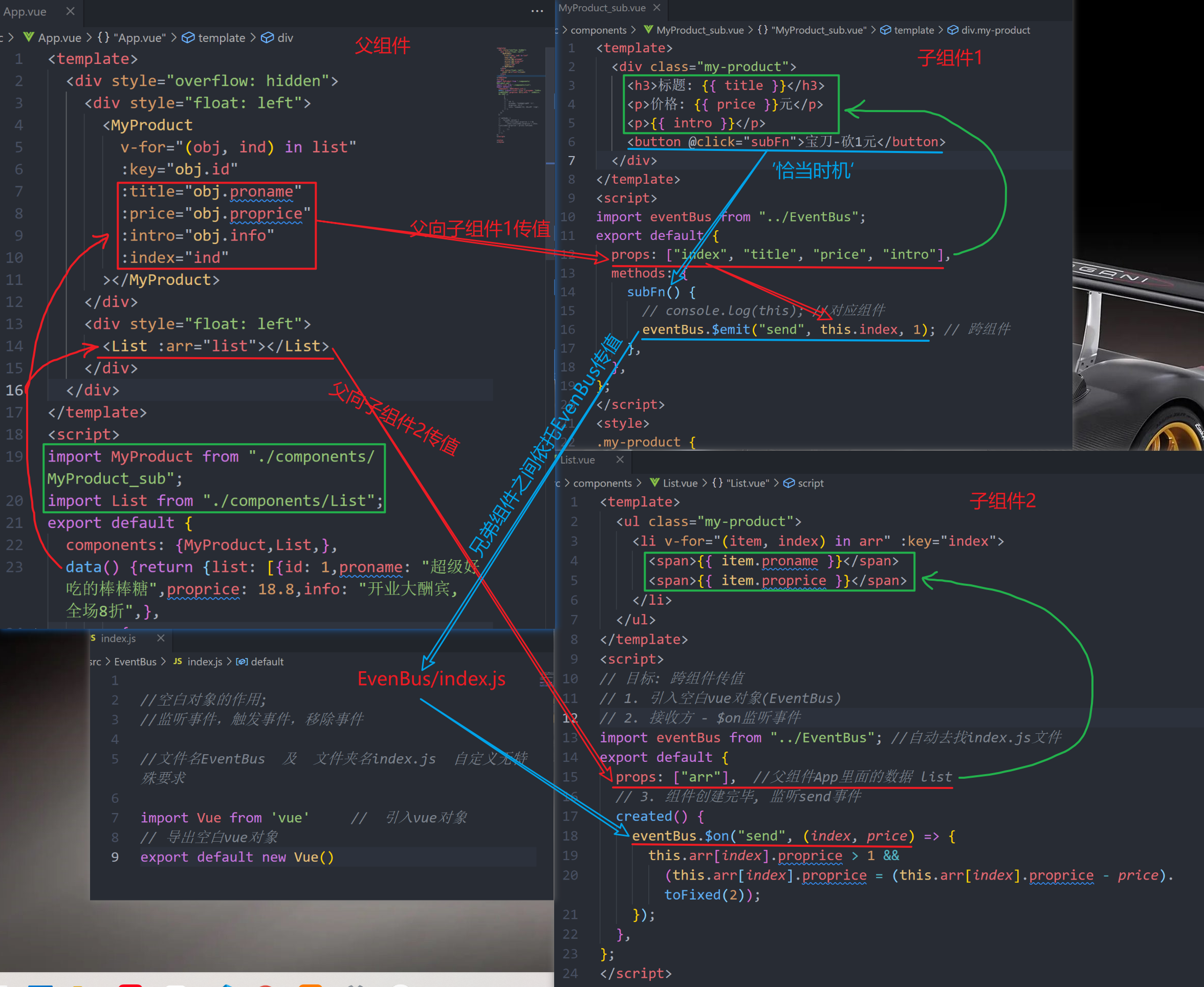Click the template cube icon in MyProduct_sub.vue breadcrumb
1204x987 pixels.
click(886, 30)
